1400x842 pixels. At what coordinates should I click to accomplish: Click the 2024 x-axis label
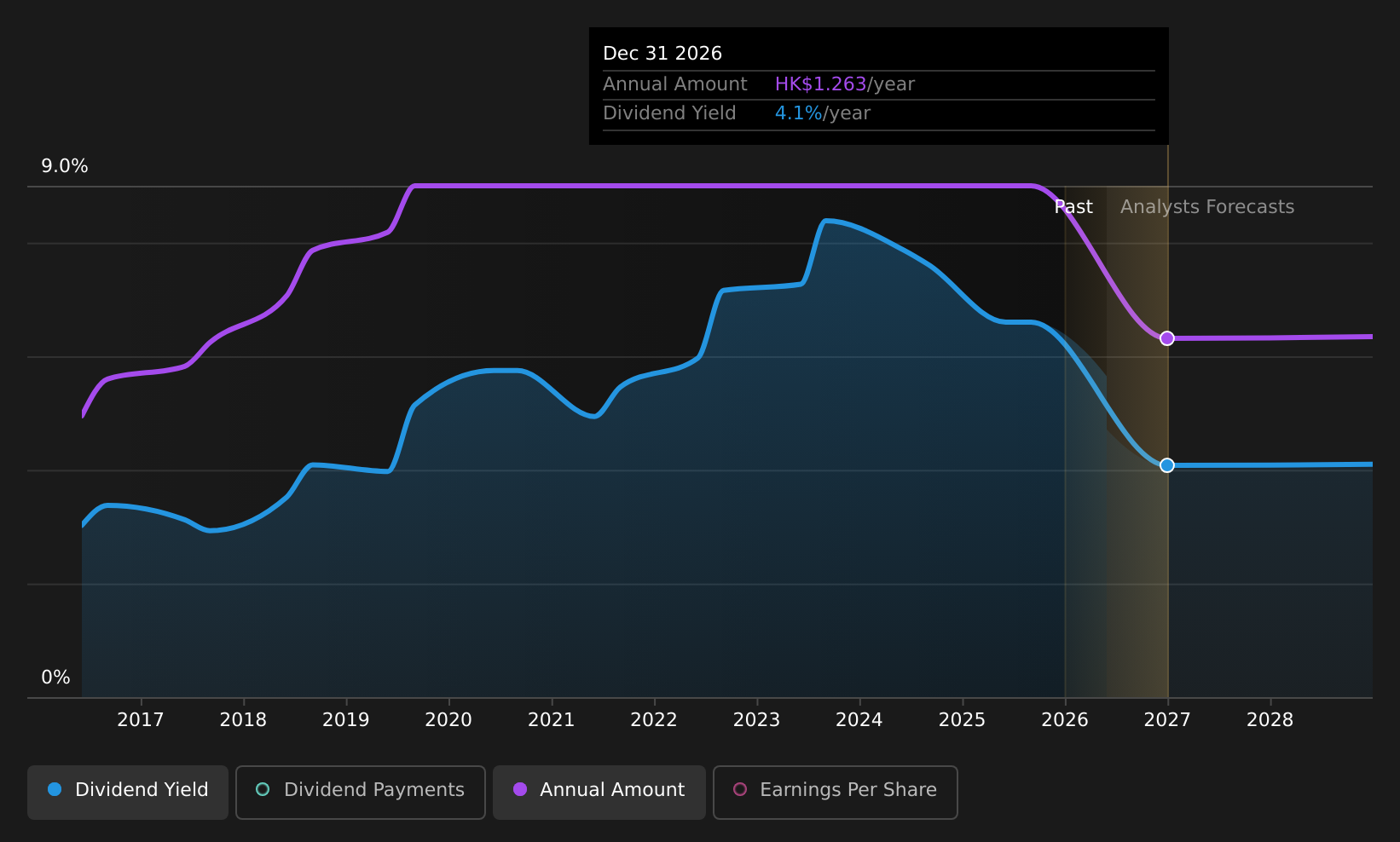click(x=859, y=720)
